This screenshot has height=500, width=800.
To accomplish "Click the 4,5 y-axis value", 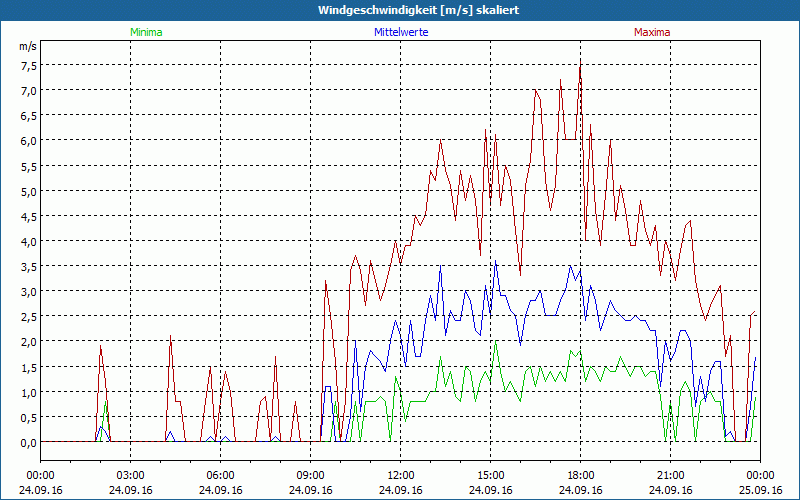I will pos(29,217).
